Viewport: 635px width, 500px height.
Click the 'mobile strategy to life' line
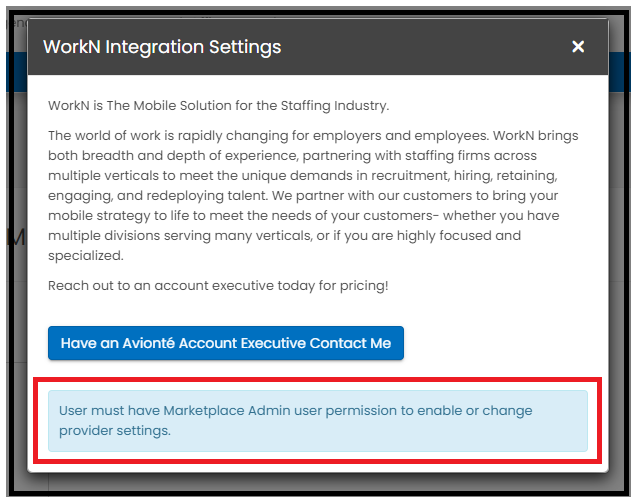click(x=303, y=216)
